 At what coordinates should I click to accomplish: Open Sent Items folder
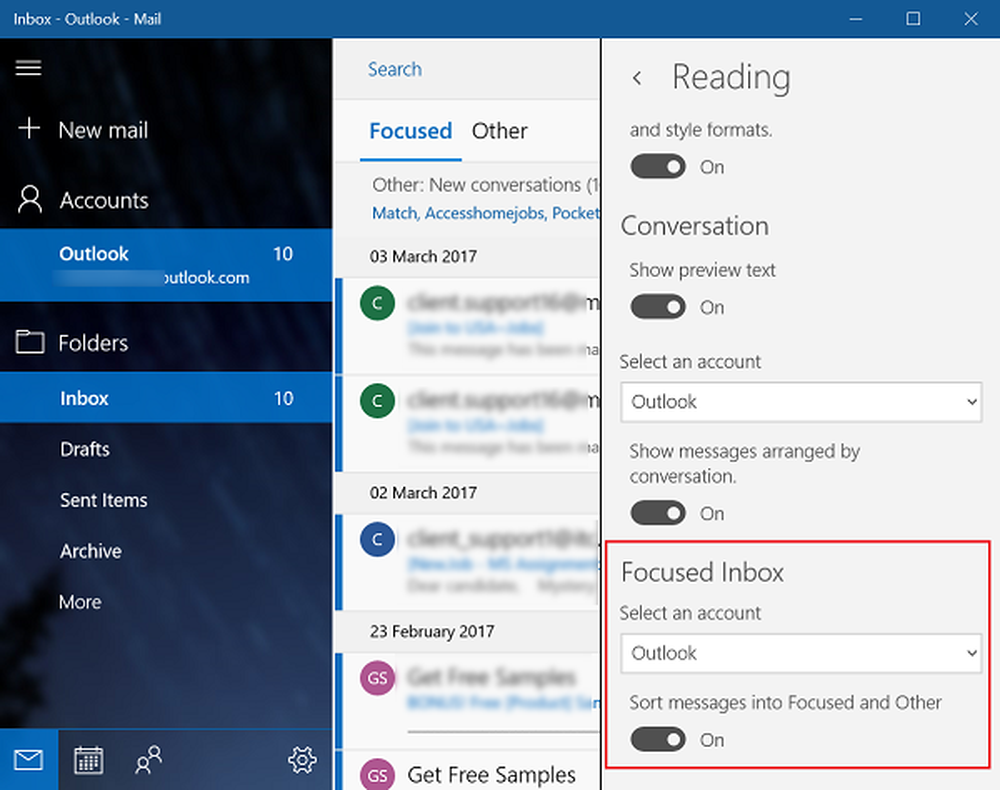click(x=103, y=500)
